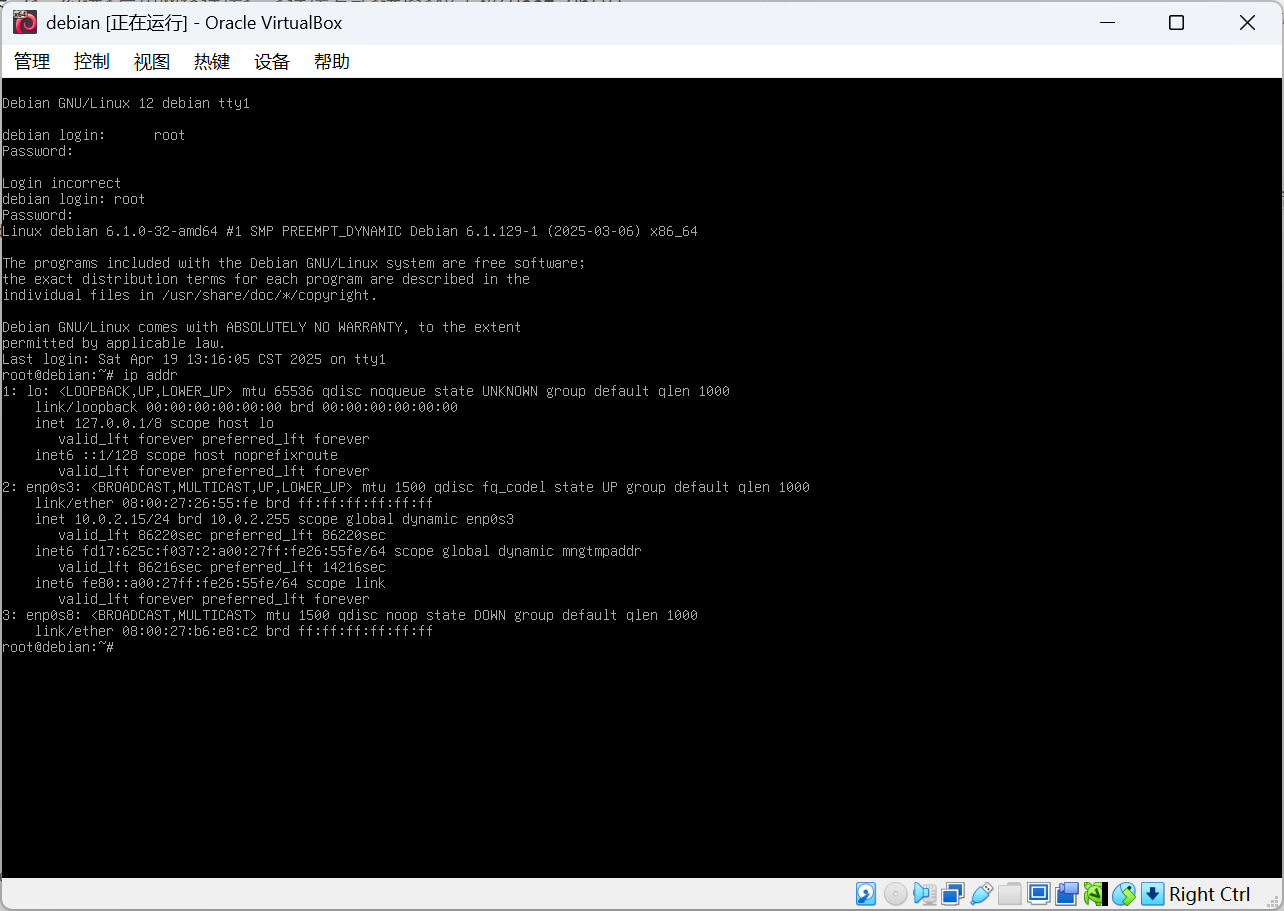Click 'permitted by applicable law.' line
The image size is (1284, 911).
pos(114,343)
